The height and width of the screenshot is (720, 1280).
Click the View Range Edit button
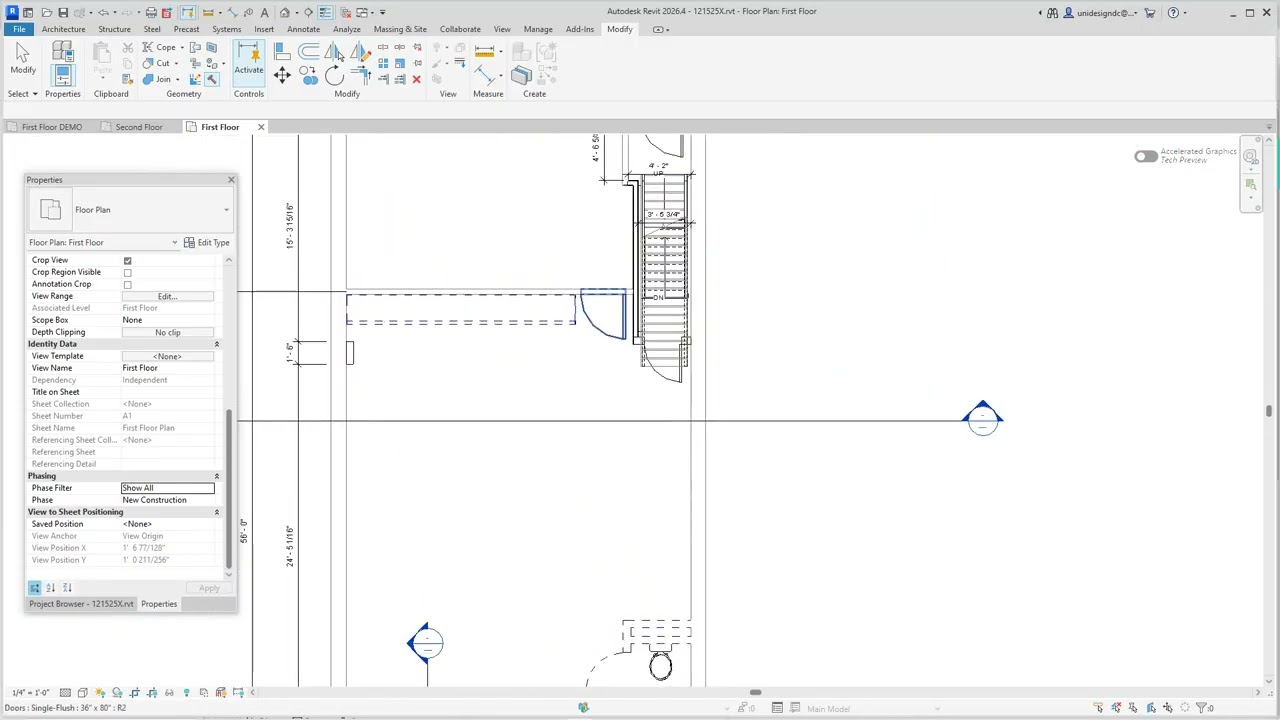[x=167, y=296]
